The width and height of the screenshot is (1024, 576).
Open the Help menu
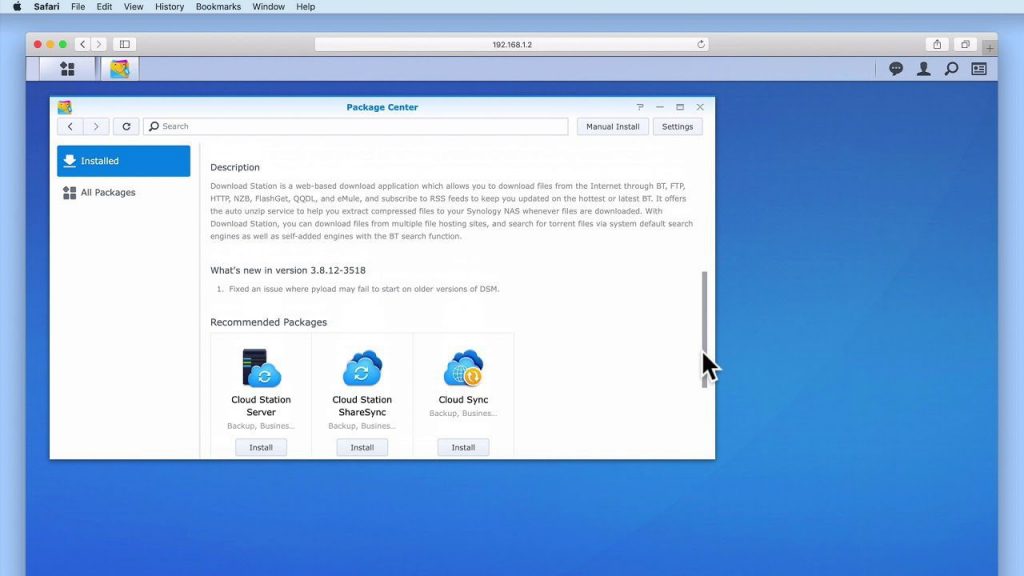tap(306, 7)
